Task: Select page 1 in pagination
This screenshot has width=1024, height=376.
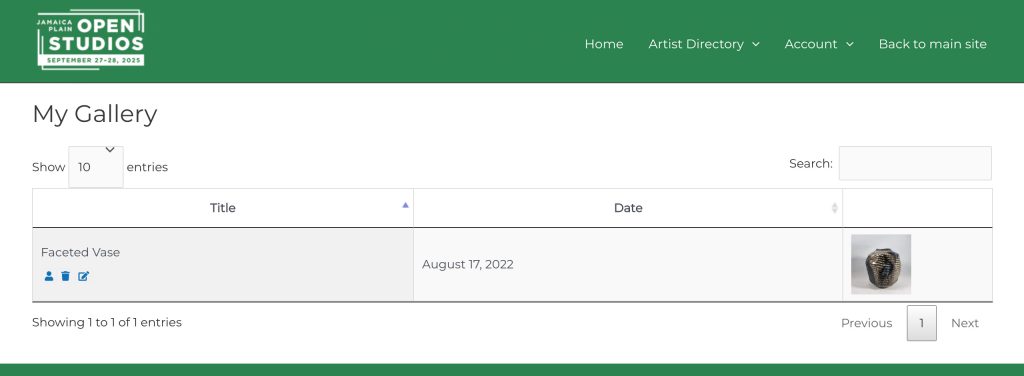Action: point(921,323)
